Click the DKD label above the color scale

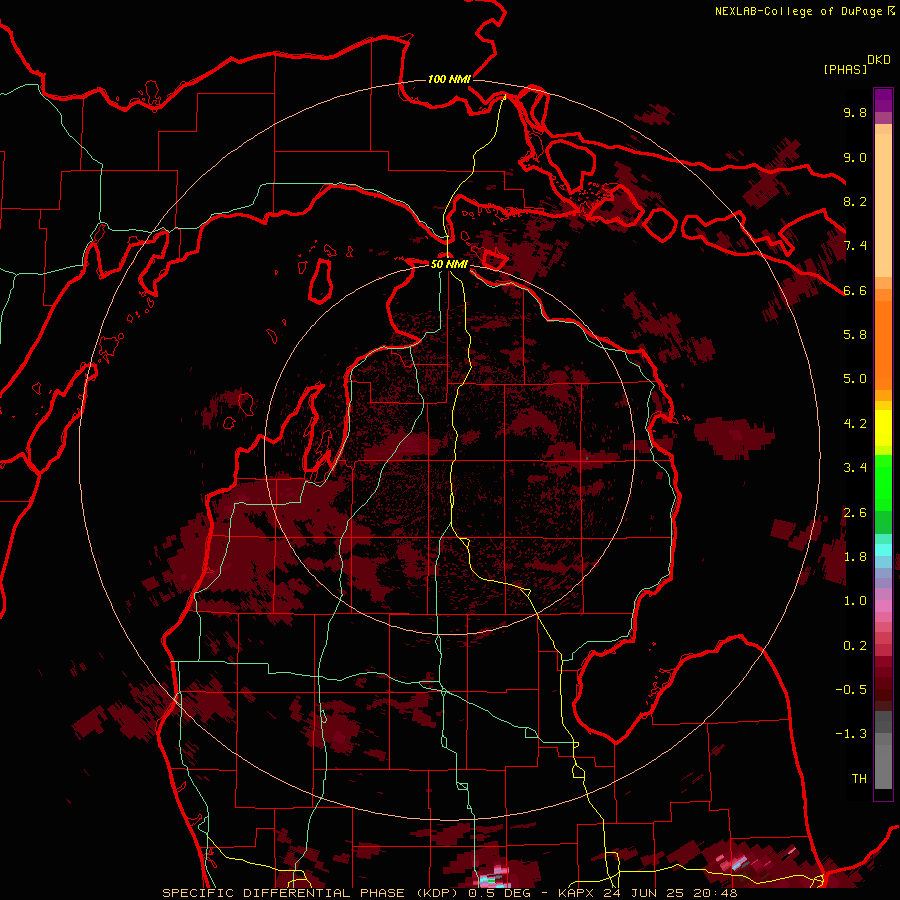[879, 60]
